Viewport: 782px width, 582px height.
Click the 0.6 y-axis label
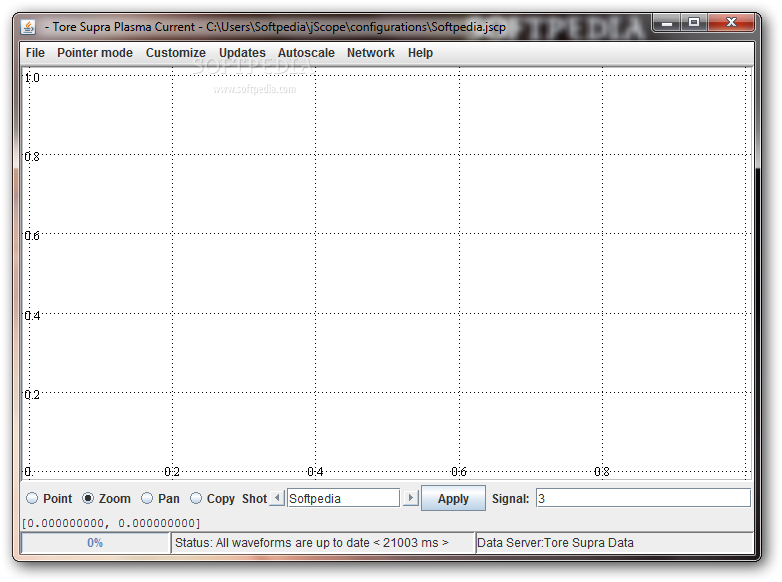(32, 235)
